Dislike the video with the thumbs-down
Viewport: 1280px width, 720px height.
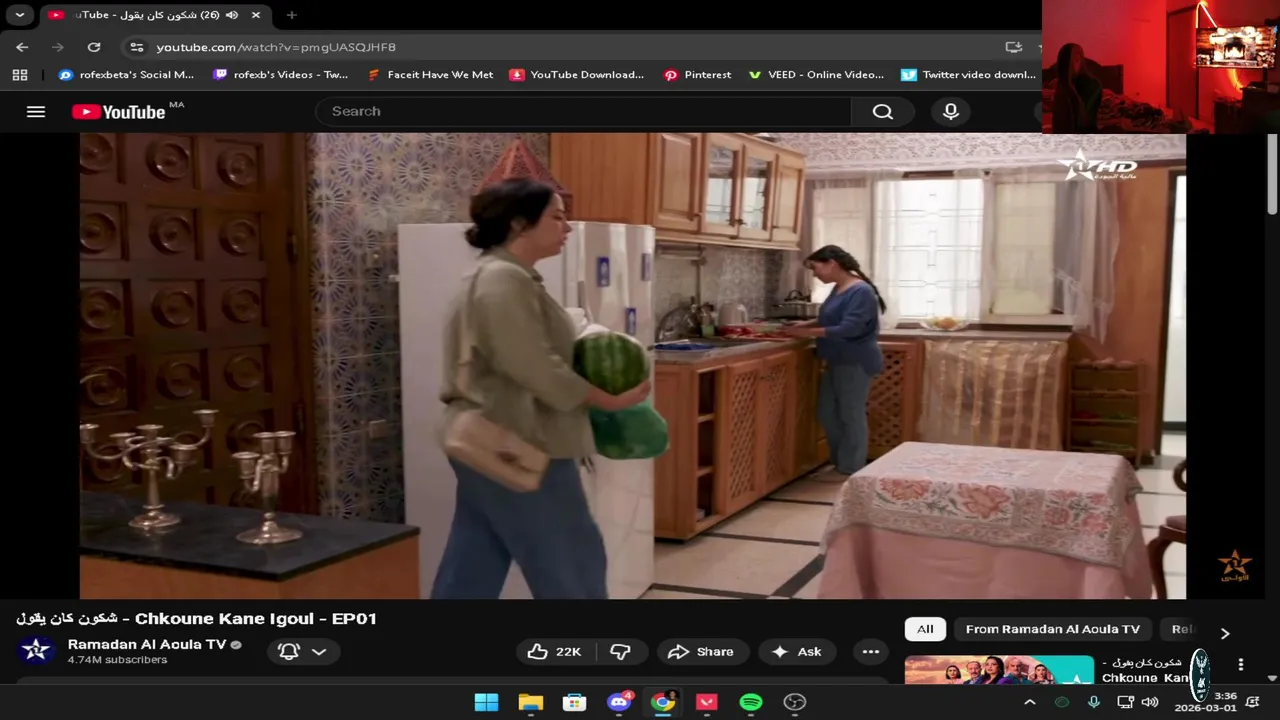coord(620,651)
